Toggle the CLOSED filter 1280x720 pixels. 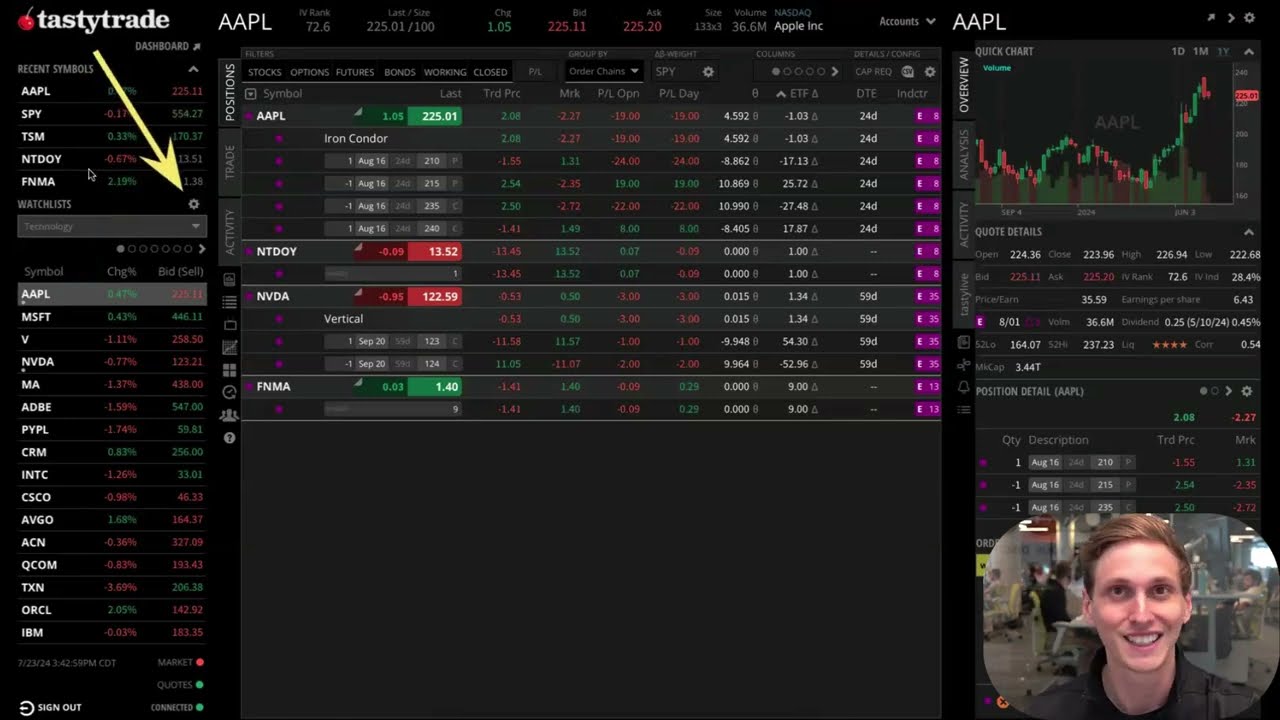pos(490,72)
